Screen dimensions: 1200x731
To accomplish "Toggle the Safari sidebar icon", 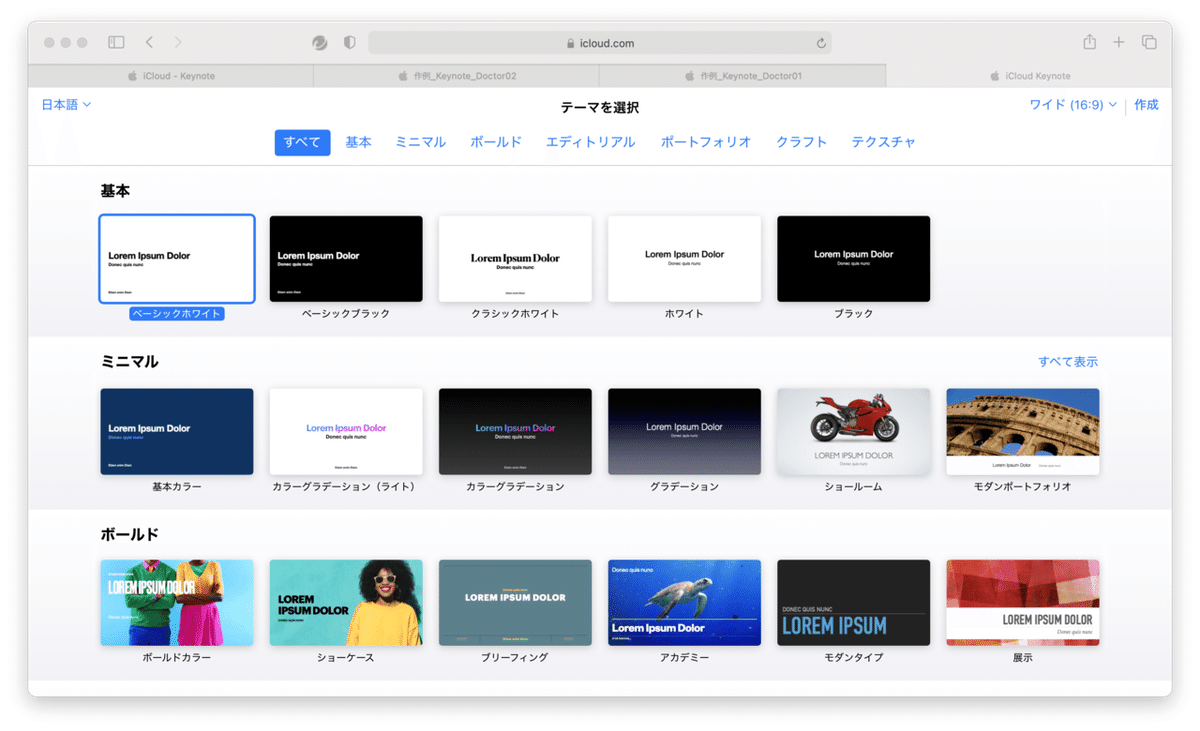I will pyautogui.click(x=116, y=42).
